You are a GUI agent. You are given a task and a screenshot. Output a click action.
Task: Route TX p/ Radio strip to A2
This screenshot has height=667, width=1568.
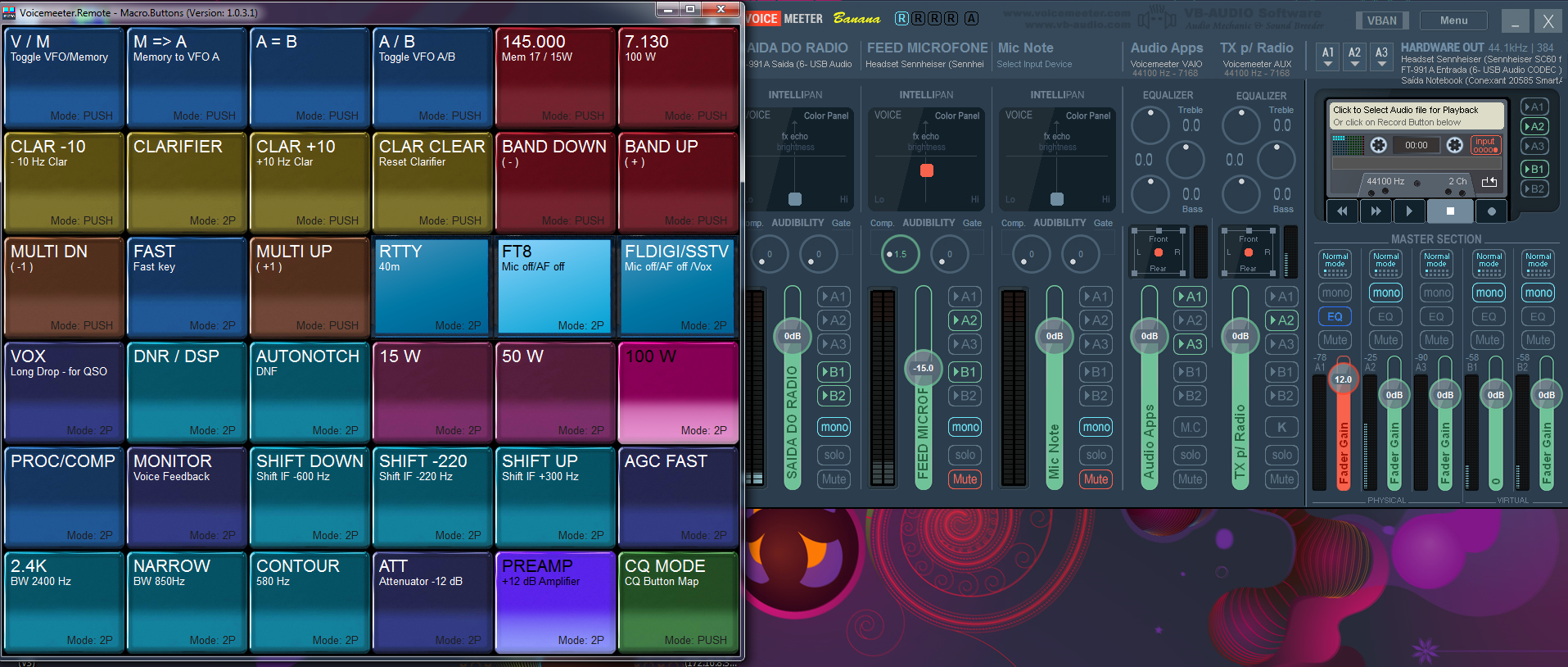1282,320
